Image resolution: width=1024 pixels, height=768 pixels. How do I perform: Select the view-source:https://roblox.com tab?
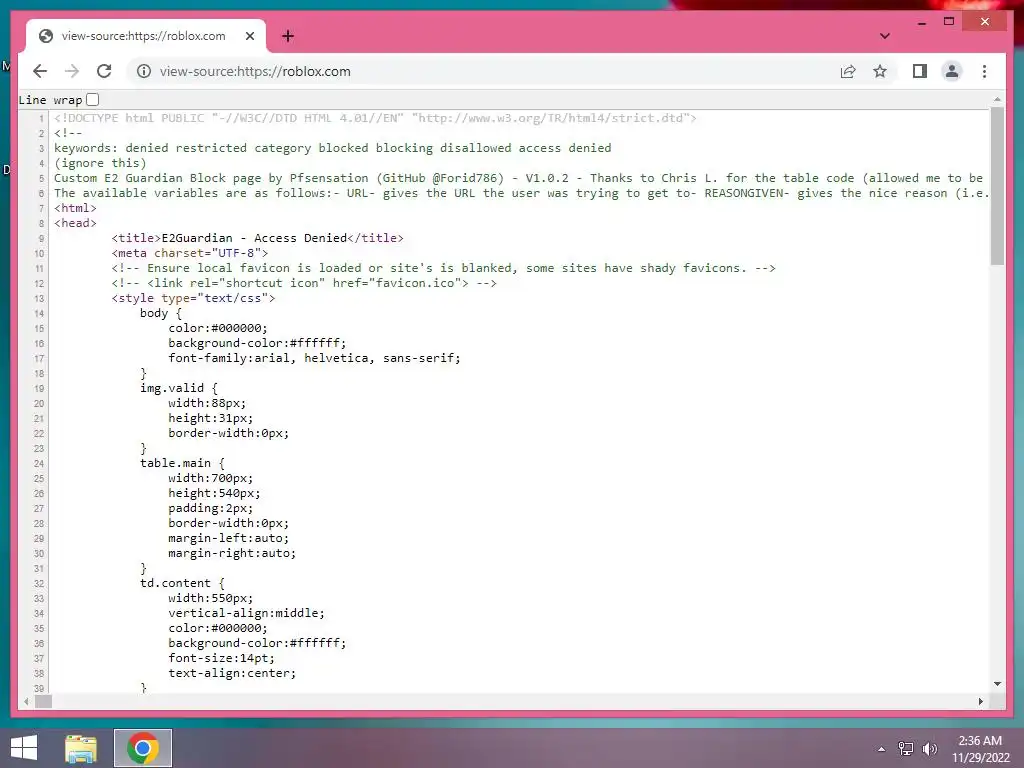coord(146,36)
